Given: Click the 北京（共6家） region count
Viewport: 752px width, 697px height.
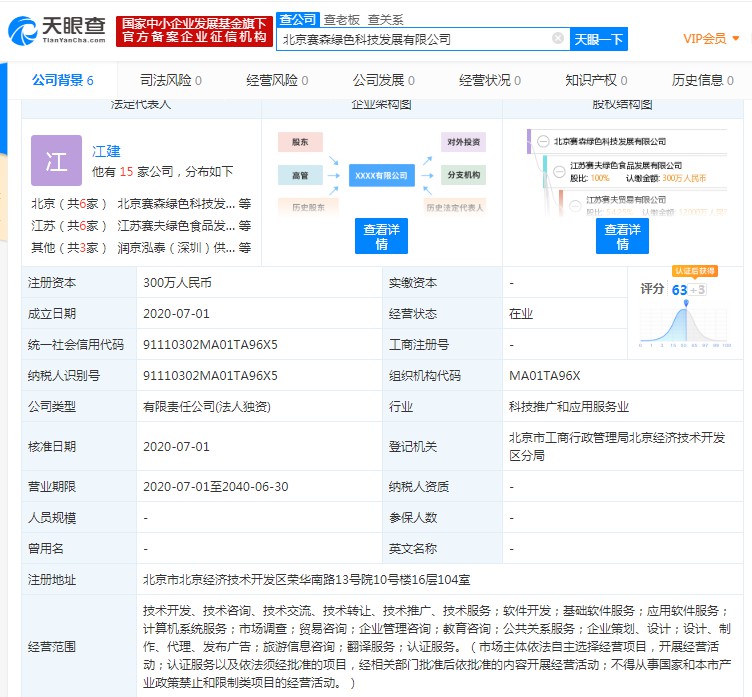Looking at the screenshot, I should tap(69, 204).
